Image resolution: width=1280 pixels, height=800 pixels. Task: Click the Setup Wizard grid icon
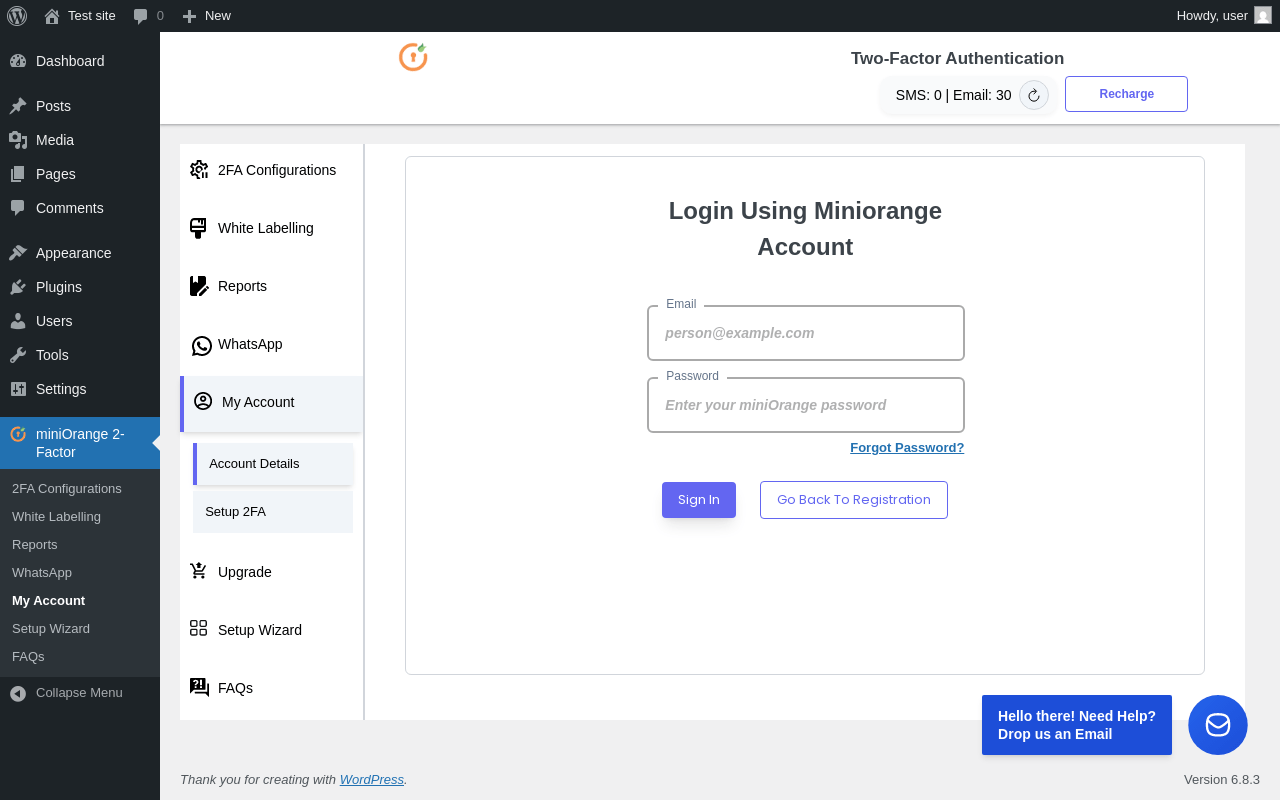click(x=199, y=628)
